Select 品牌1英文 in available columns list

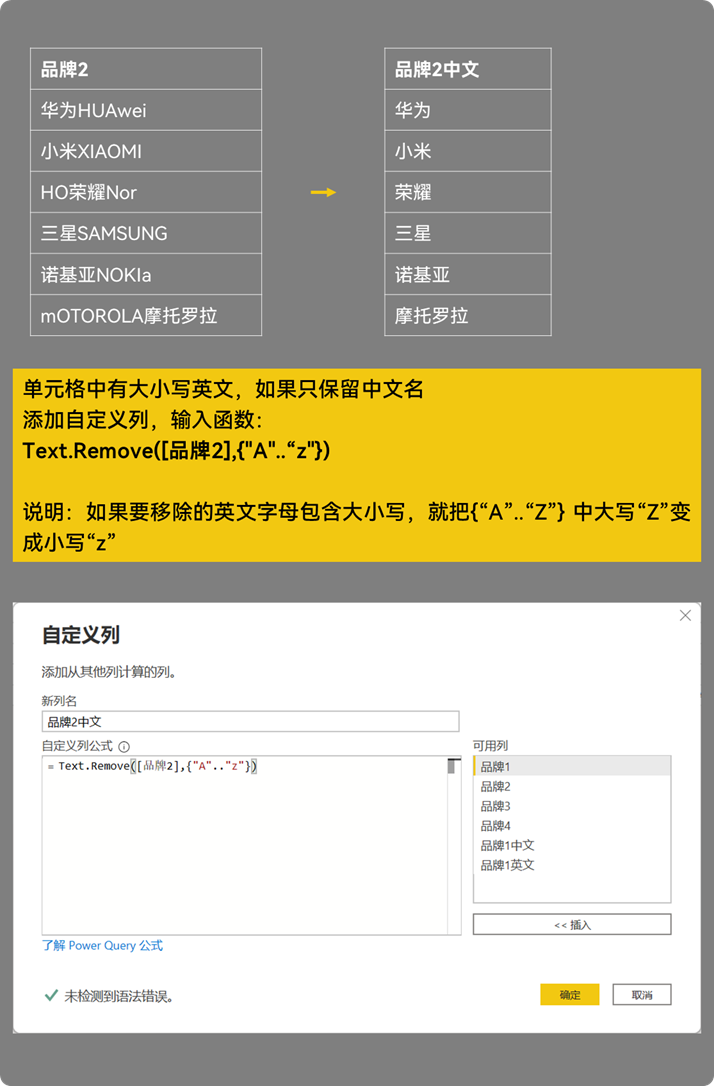[571, 865]
